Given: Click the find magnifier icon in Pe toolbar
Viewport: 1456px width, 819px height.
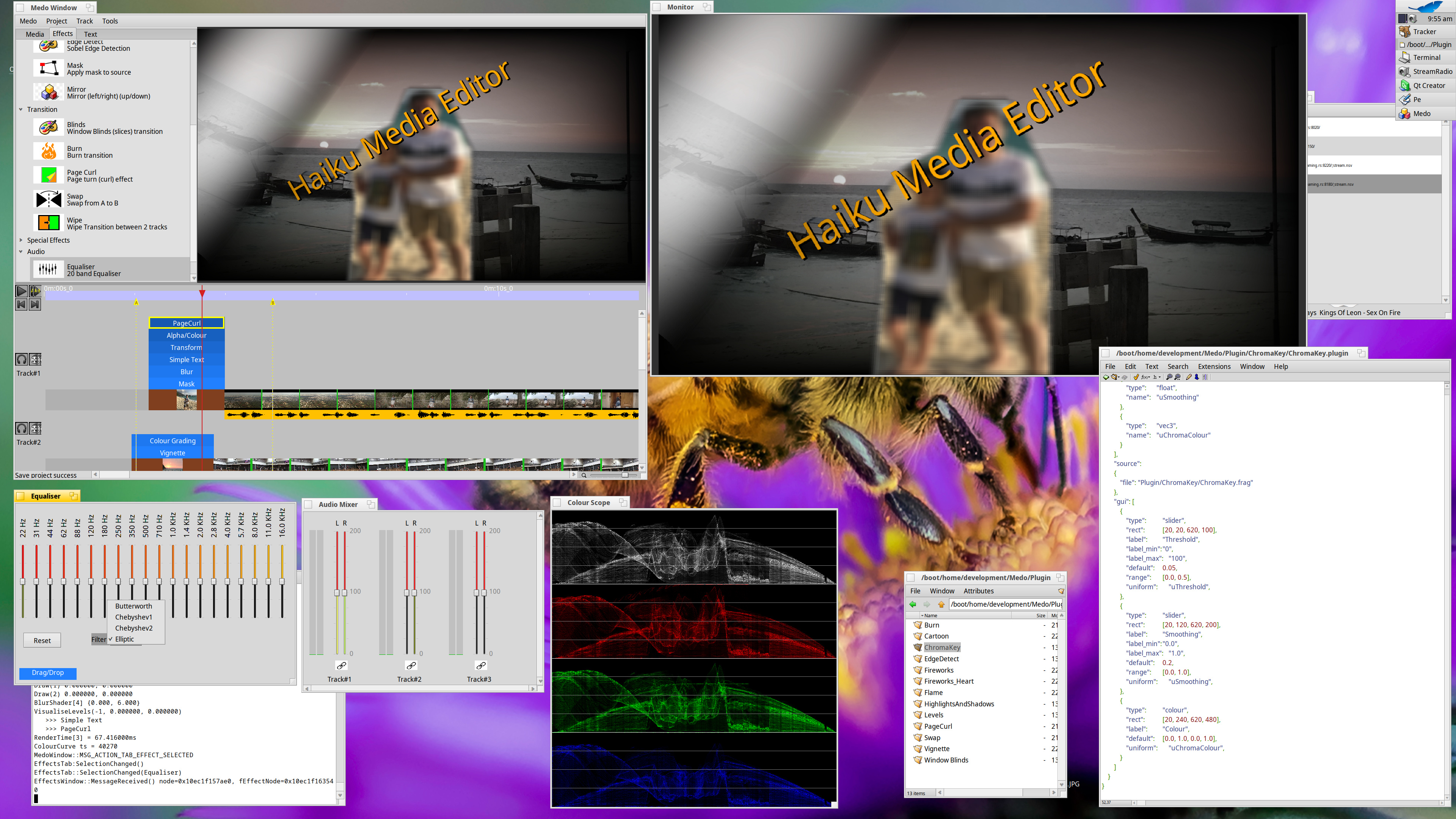Looking at the screenshot, I should 1169,377.
